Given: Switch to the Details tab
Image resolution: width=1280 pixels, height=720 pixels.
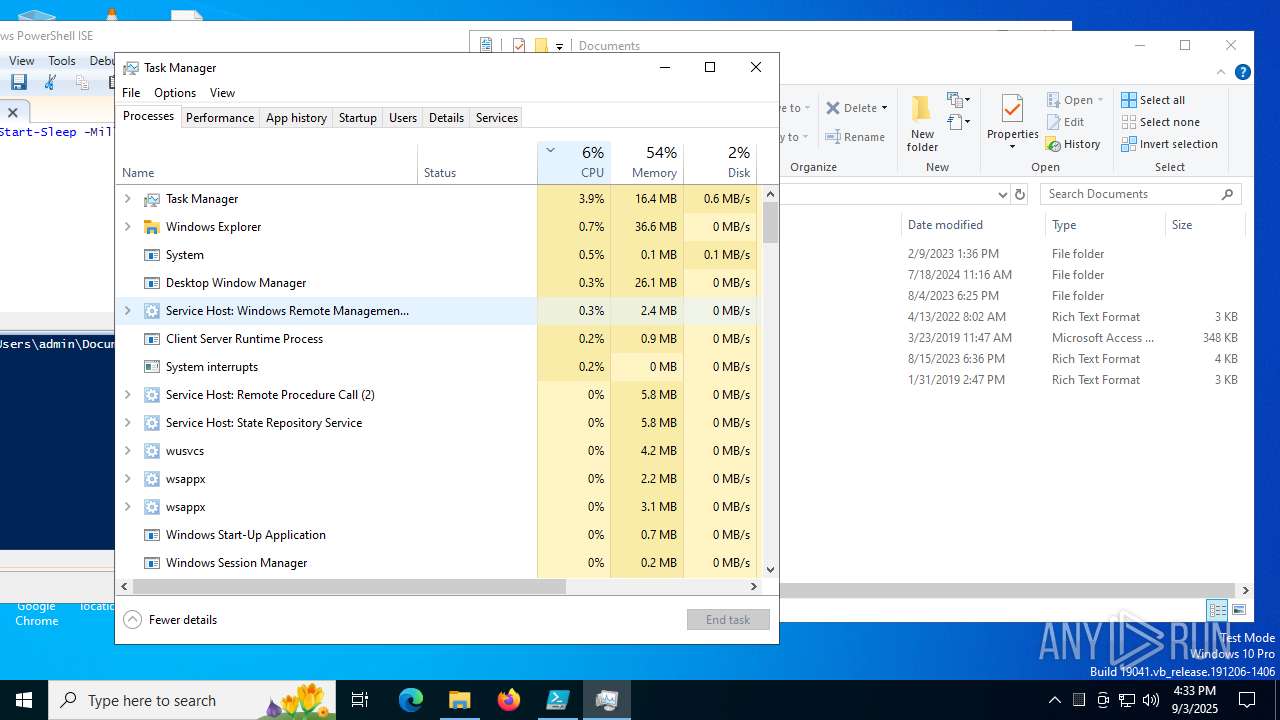Looking at the screenshot, I should (x=446, y=118).
